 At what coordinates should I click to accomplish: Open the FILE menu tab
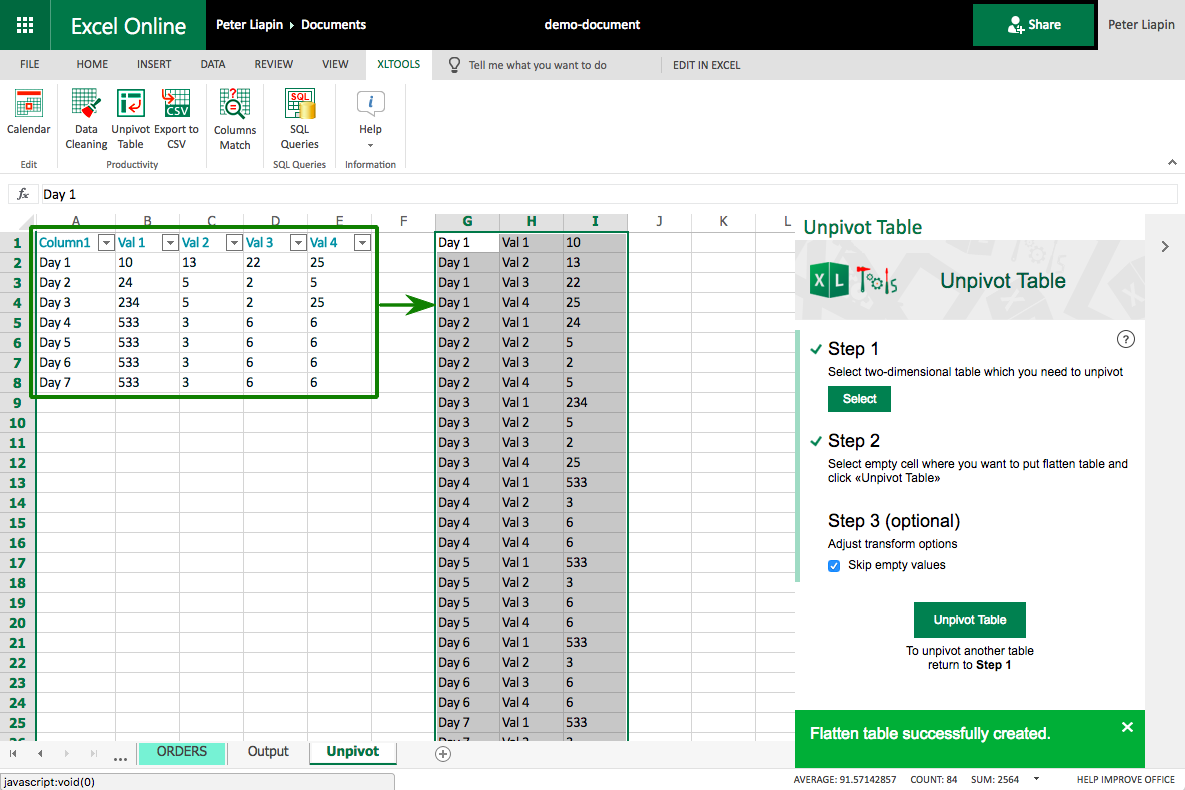pyautogui.click(x=29, y=64)
